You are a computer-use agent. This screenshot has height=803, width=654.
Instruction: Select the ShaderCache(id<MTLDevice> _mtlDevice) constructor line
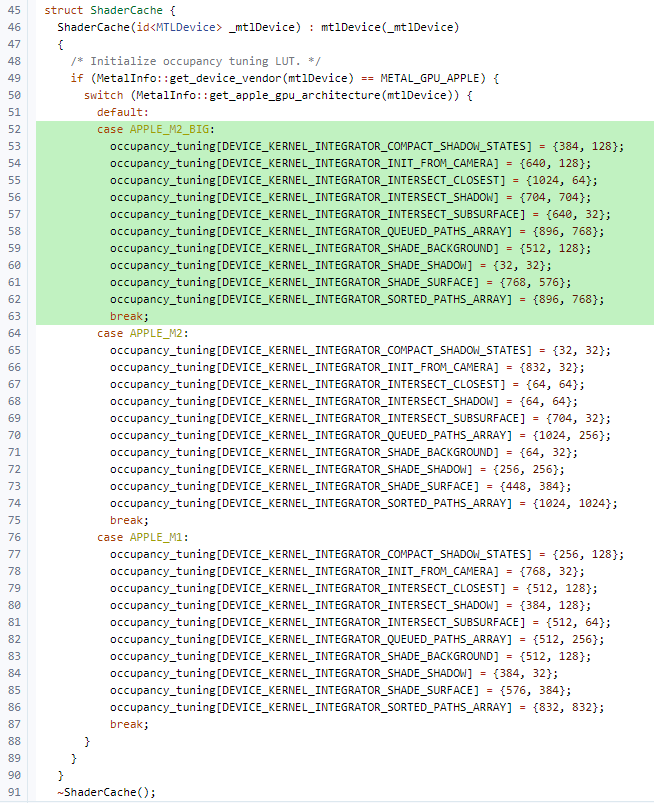click(x=258, y=27)
